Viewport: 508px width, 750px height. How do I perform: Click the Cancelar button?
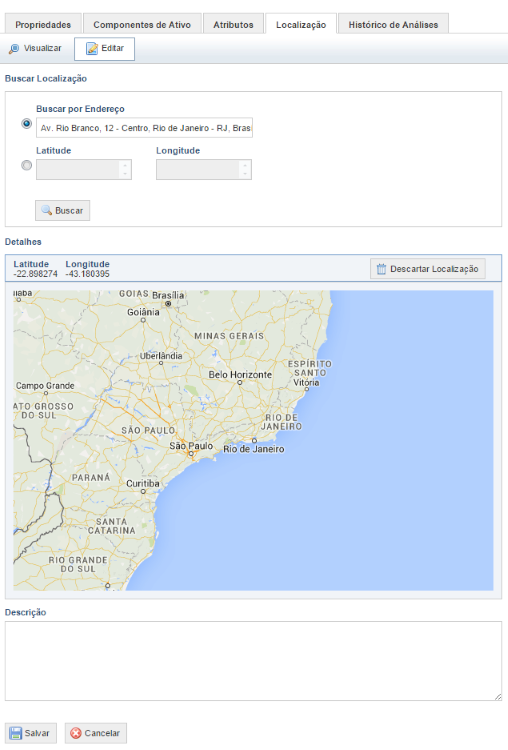click(x=96, y=733)
